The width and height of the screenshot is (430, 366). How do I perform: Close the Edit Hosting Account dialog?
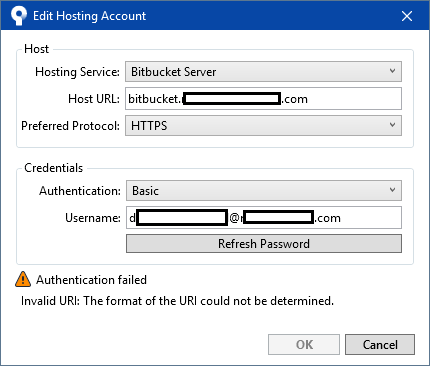[x=407, y=16]
